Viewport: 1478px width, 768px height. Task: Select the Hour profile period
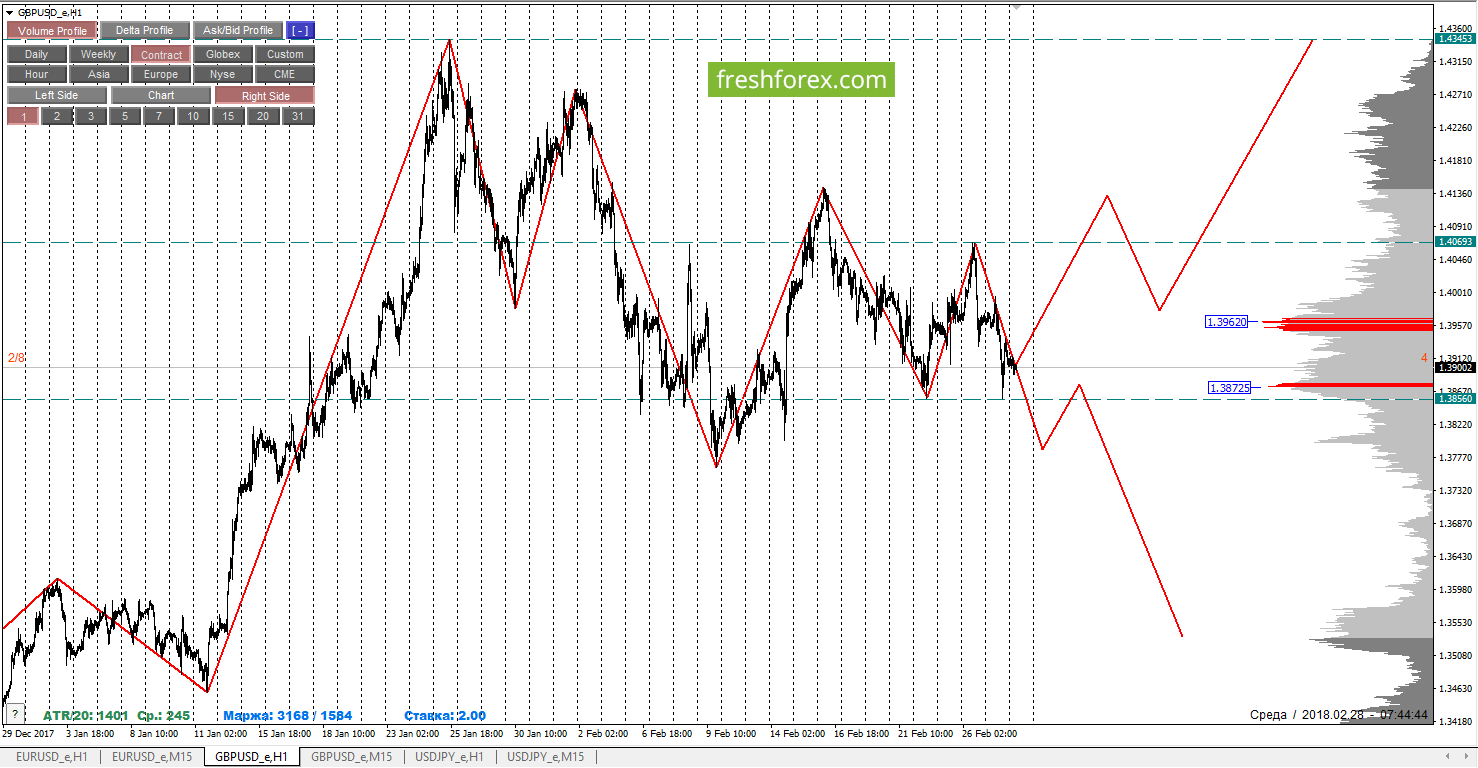(x=36, y=75)
